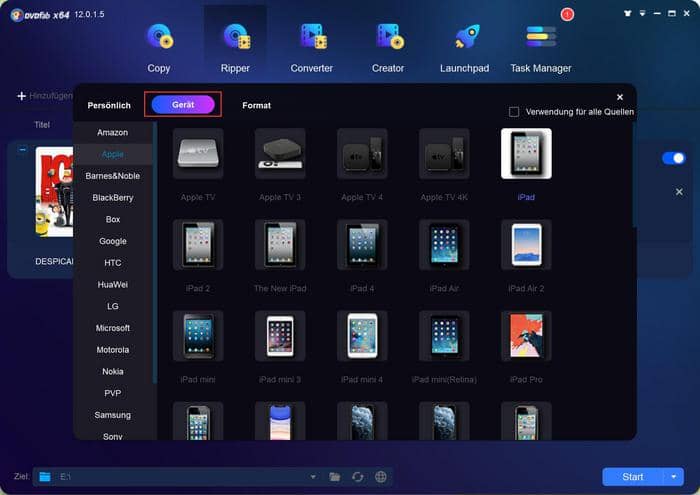Select Barnes&Noble in the brand list
Image resolution: width=700 pixels, height=495 pixels.
pyautogui.click(x=112, y=176)
